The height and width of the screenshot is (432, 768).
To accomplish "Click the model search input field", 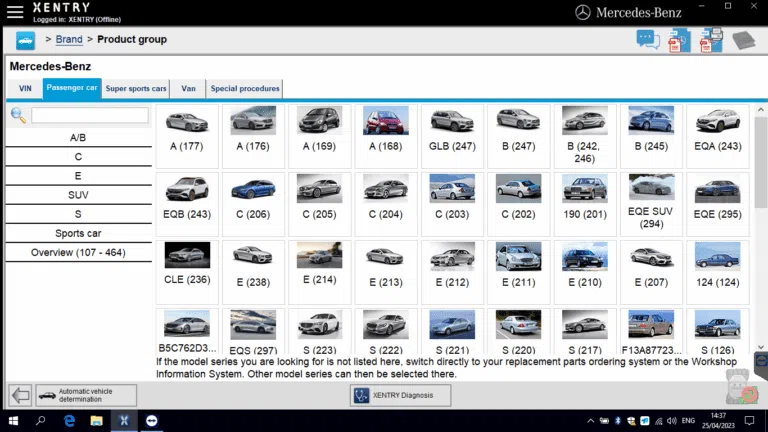I will (90, 116).
